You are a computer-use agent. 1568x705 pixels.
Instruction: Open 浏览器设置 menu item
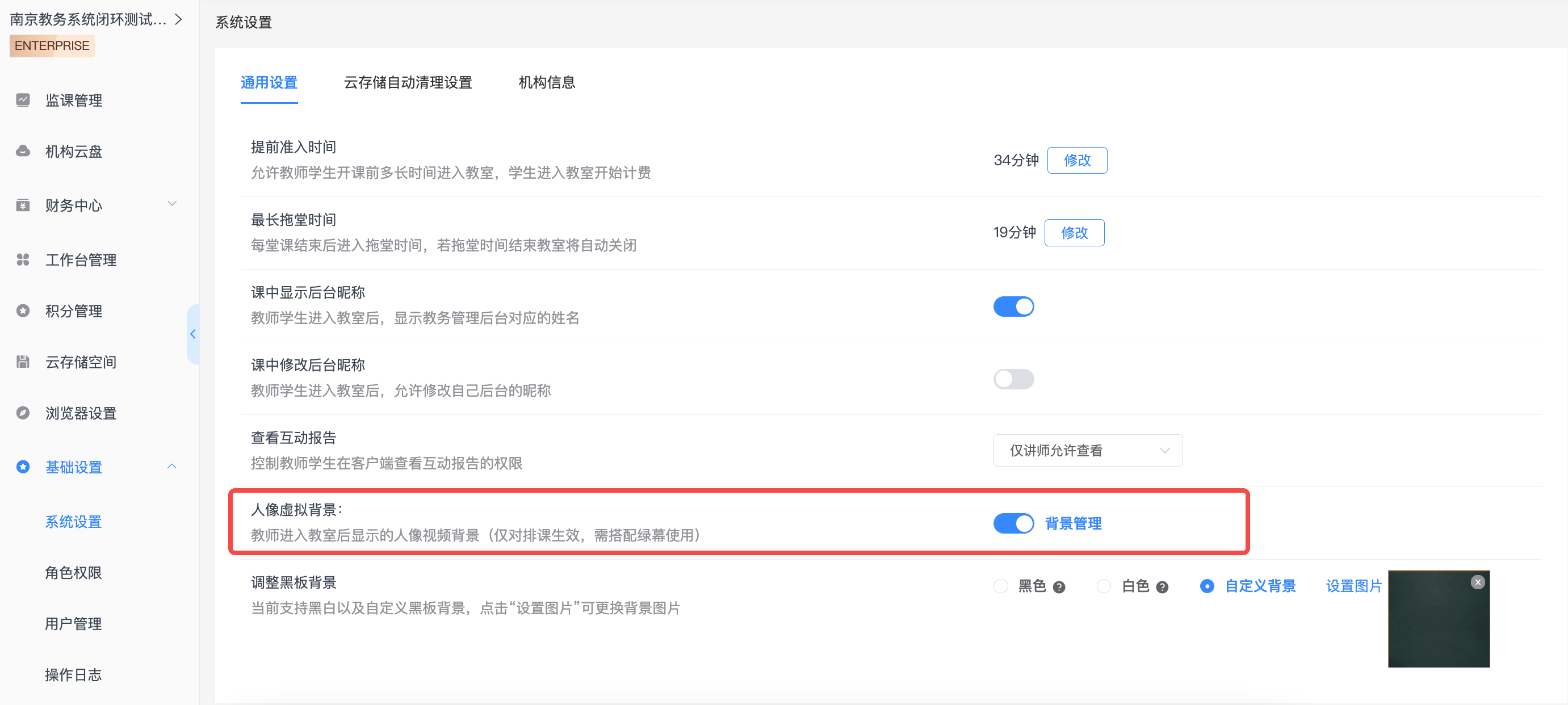(82, 413)
